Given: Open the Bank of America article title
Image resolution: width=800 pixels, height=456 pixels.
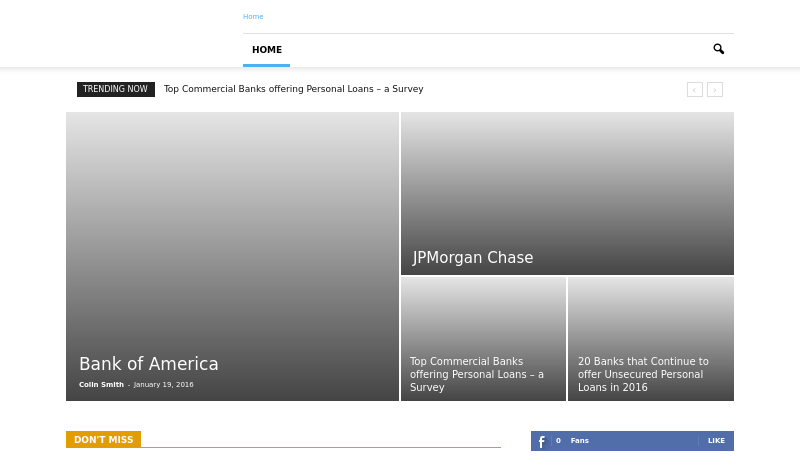Looking at the screenshot, I should point(148,364).
